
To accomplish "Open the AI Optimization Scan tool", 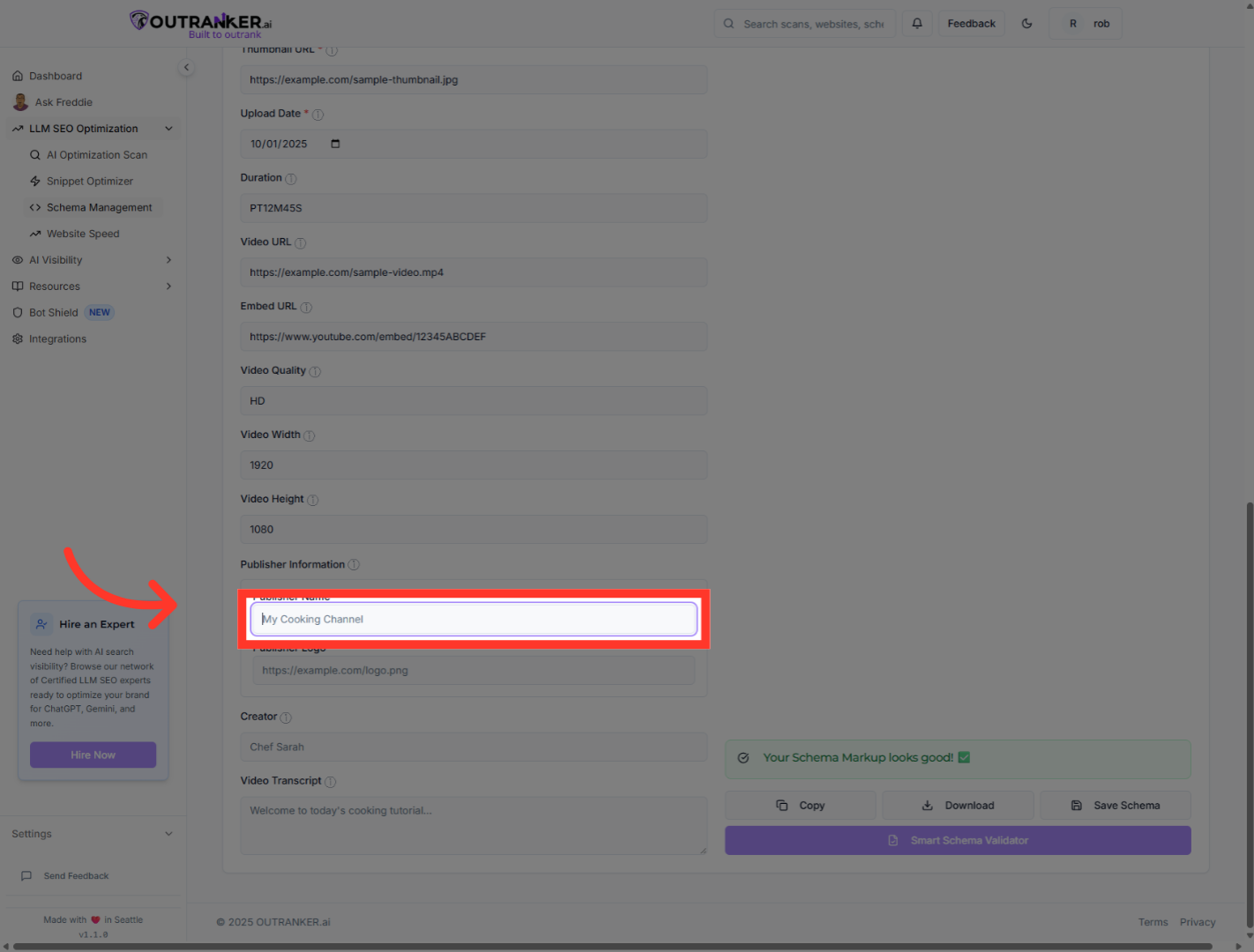I will 97,154.
